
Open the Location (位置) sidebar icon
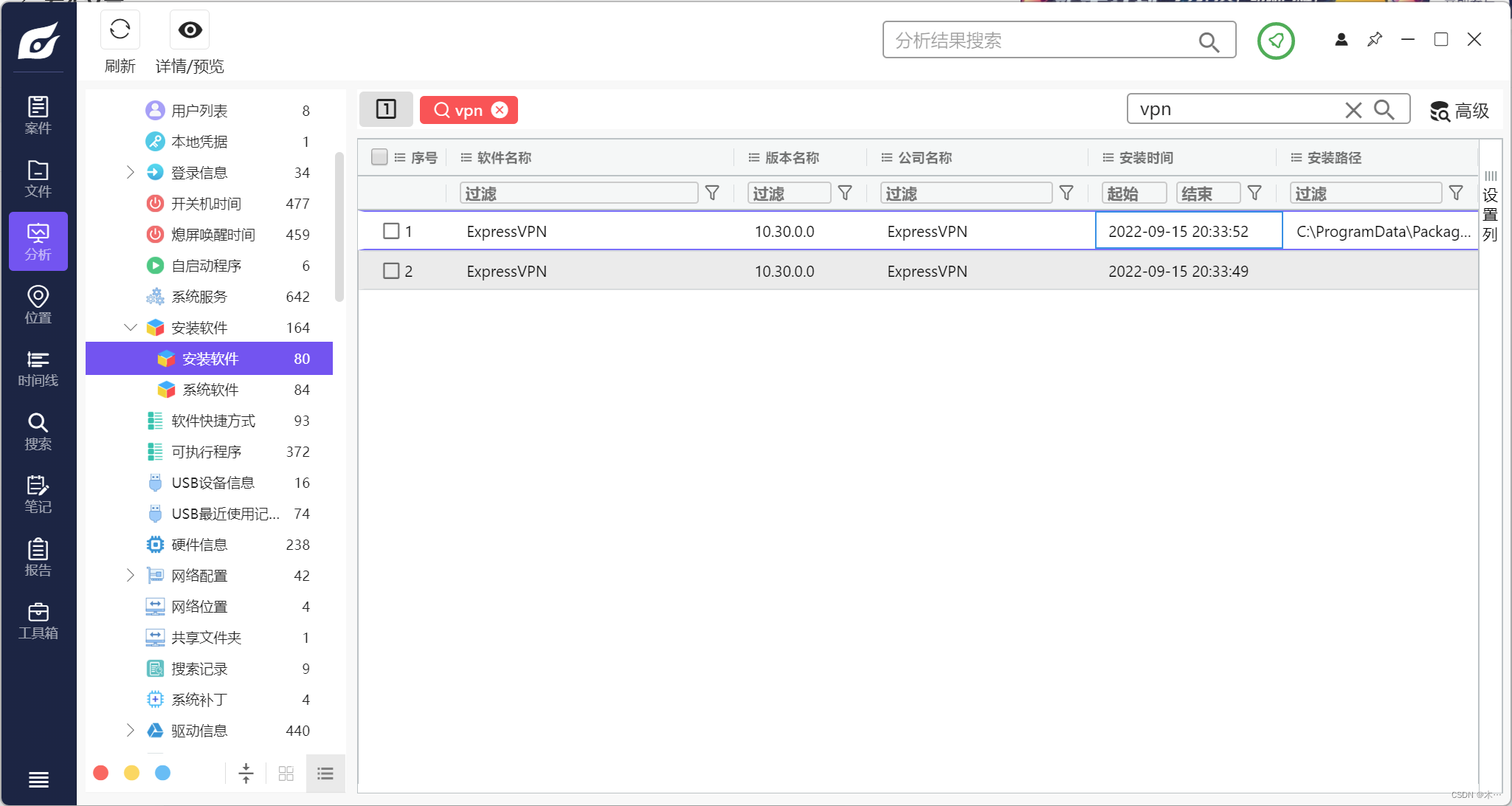(x=38, y=305)
